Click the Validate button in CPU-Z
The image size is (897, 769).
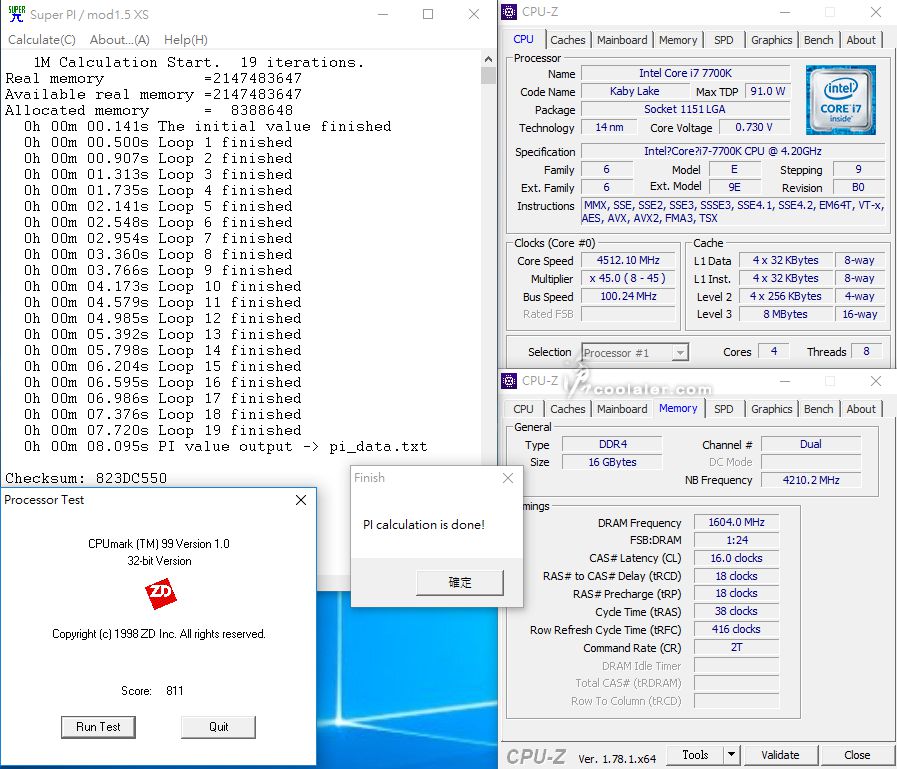[780, 755]
